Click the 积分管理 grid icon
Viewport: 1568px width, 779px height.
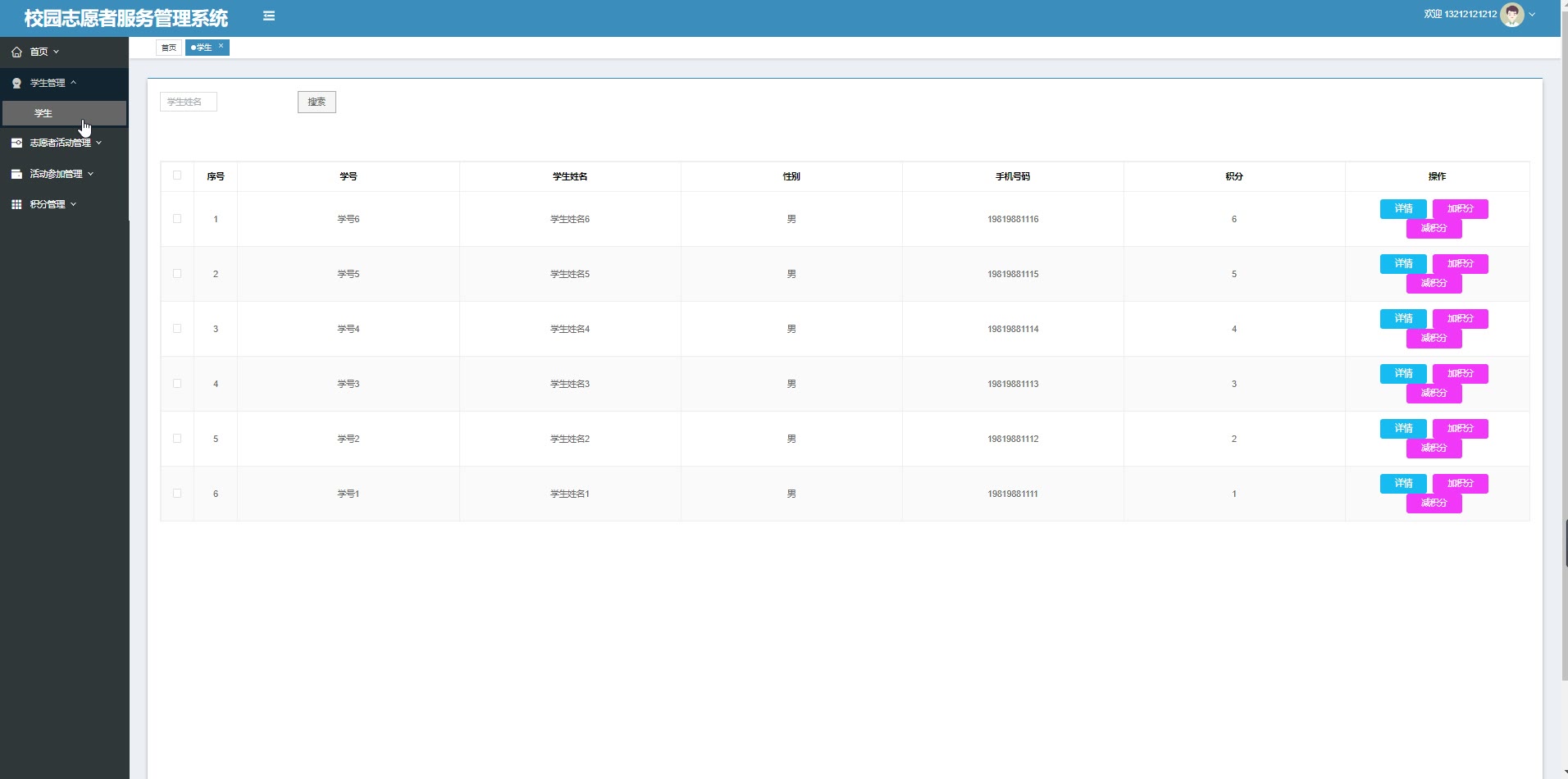(x=16, y=204)
